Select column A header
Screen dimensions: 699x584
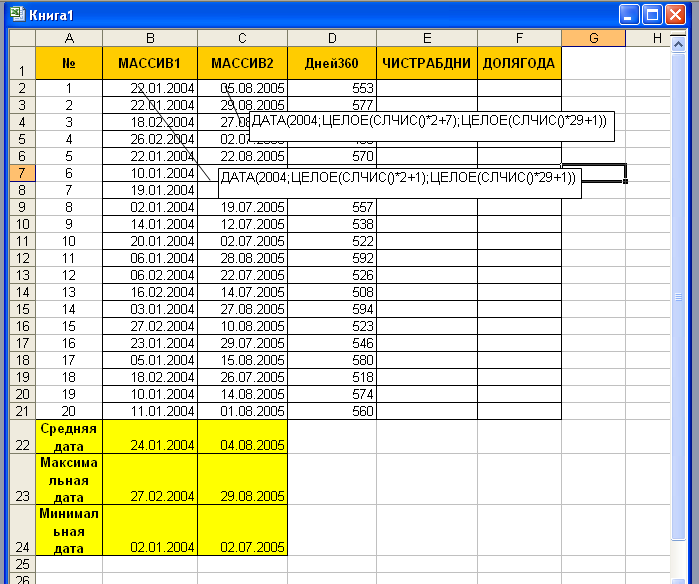pos(69,38)
